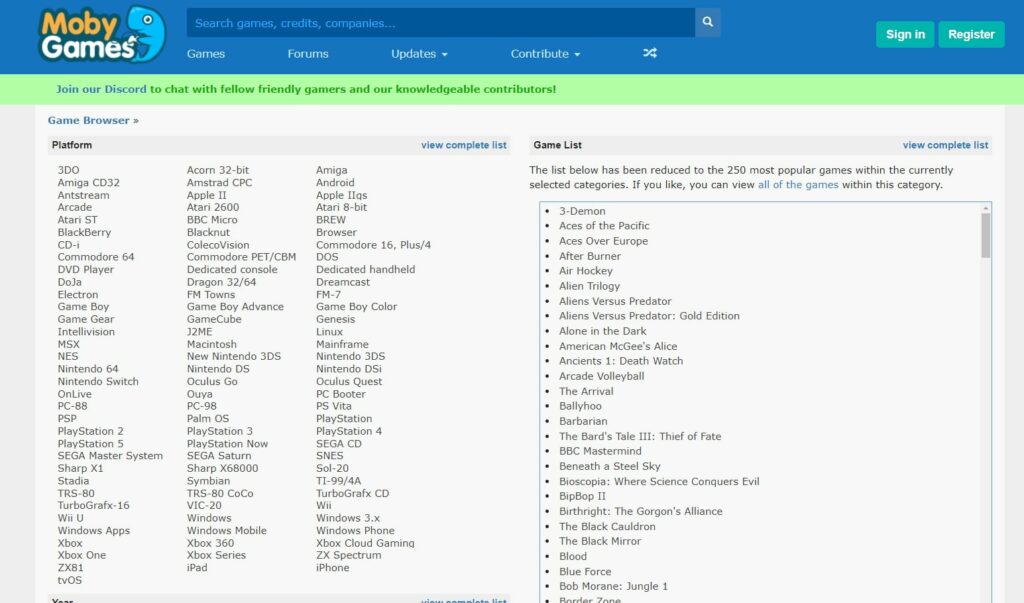1024x603 pixels.
Task: Select the PlayStation Now platform
Action: (x=227, y=444)
